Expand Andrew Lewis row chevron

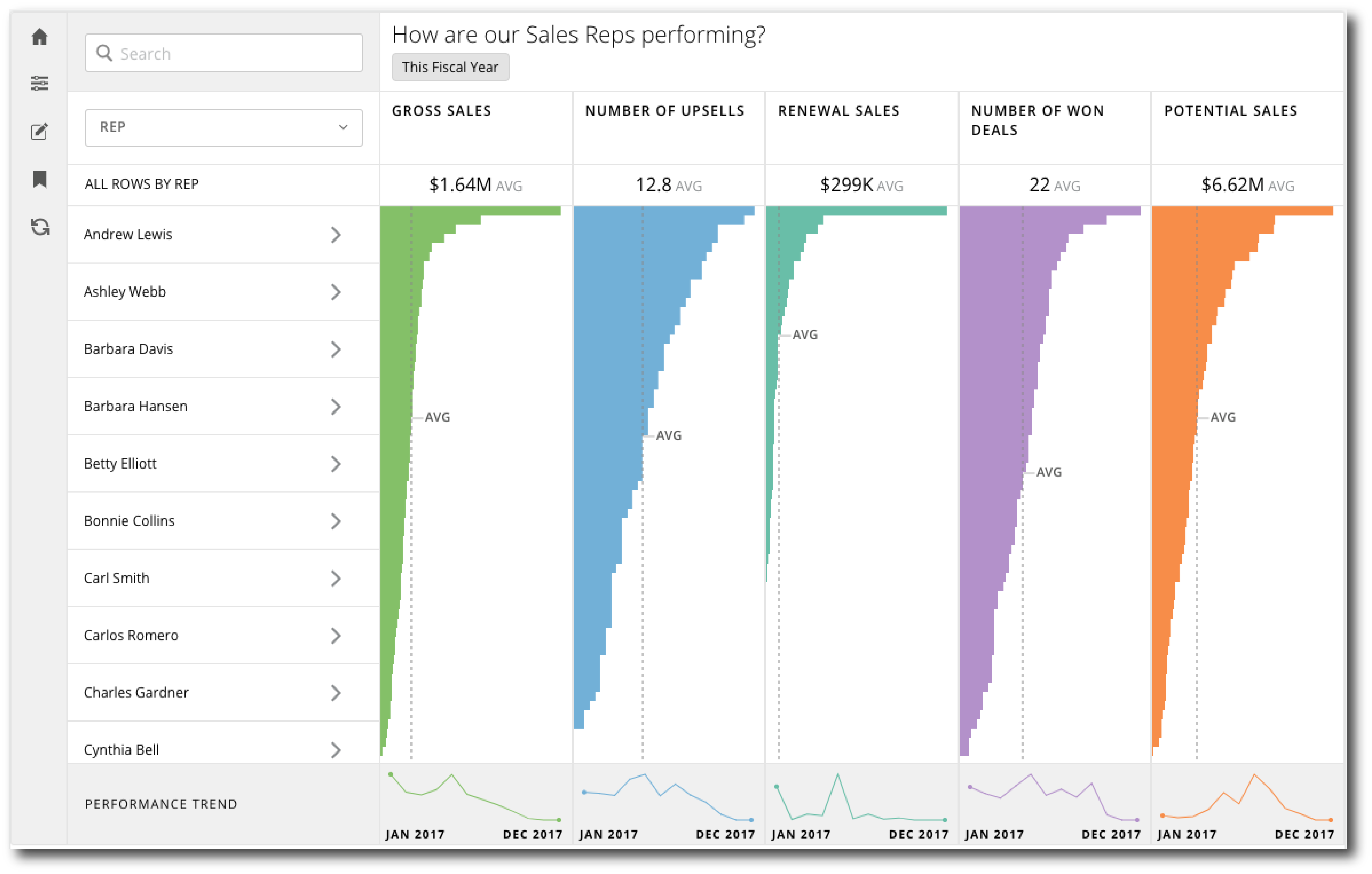tap(336, 235)
